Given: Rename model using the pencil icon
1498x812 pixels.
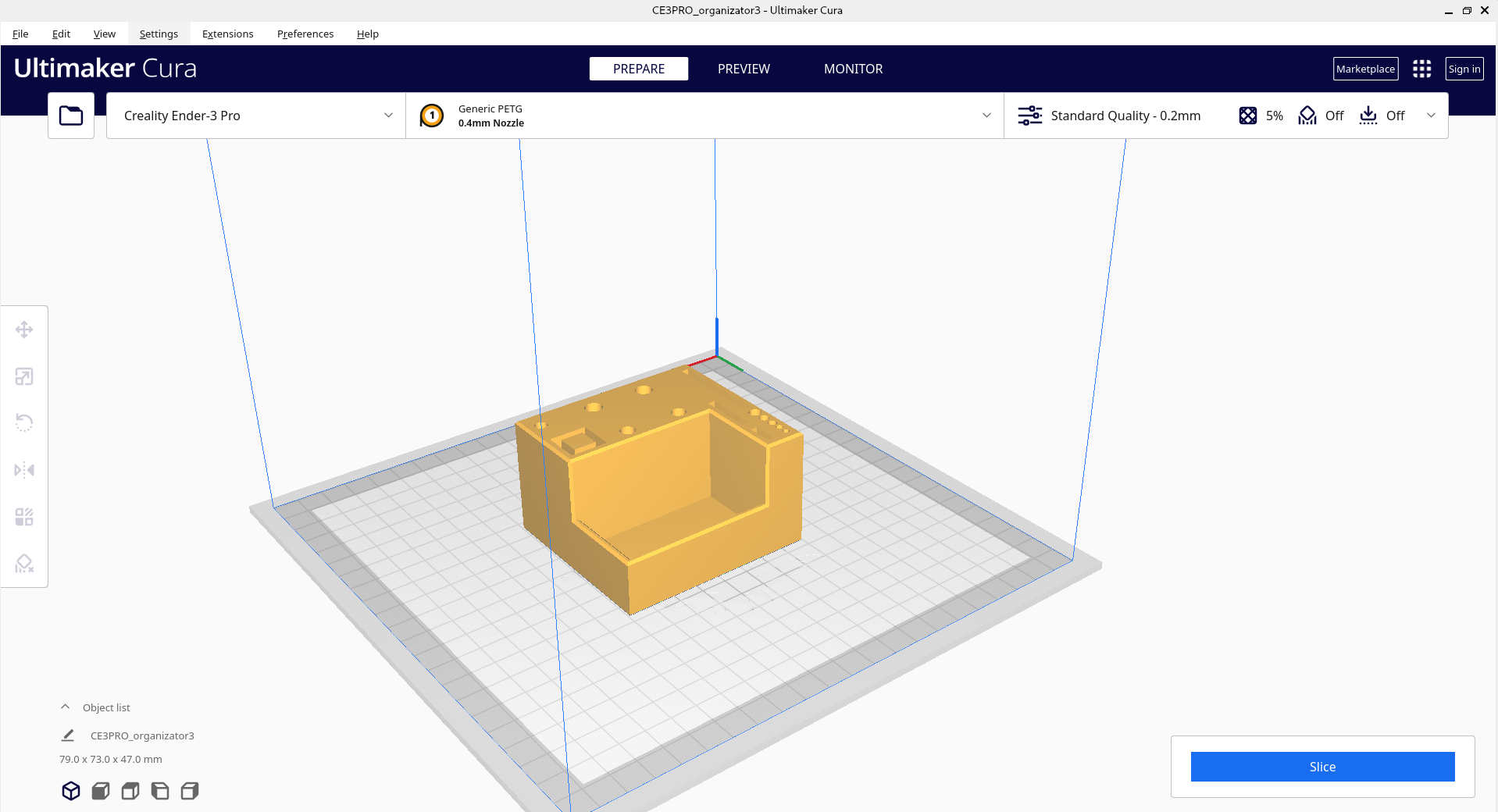Looking at the screenshot, I should pos(68,735).
